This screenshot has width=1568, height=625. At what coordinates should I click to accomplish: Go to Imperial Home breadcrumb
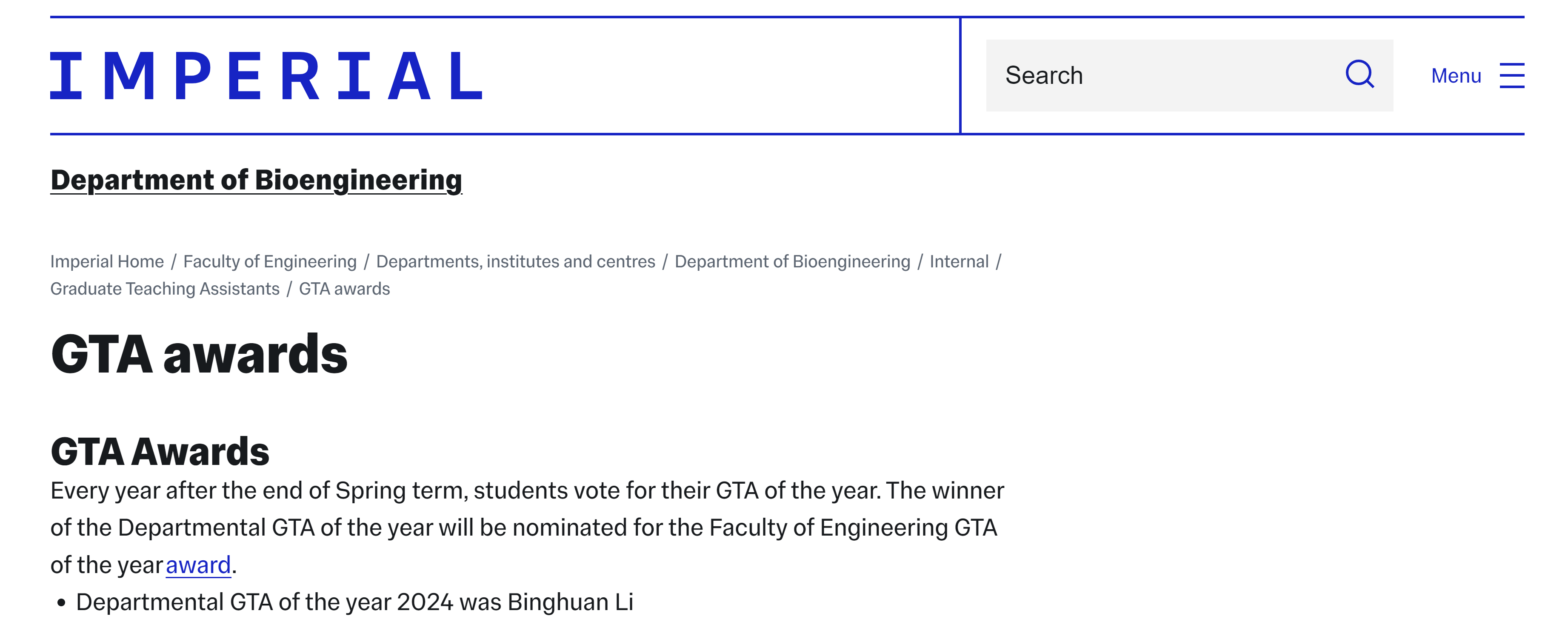point(107,261)
